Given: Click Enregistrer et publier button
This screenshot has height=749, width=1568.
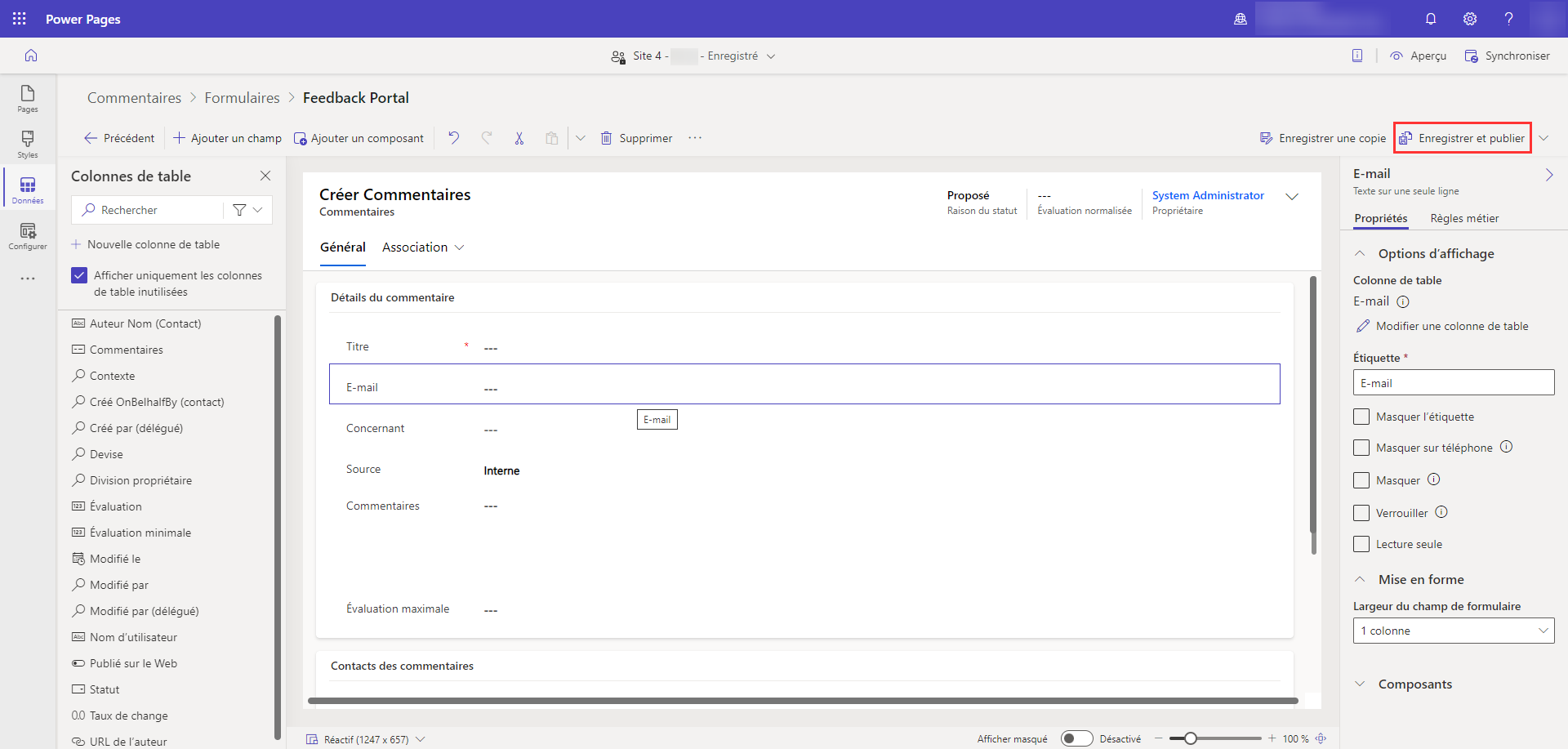Looking at the screenshot, I should coord(1463,138).
